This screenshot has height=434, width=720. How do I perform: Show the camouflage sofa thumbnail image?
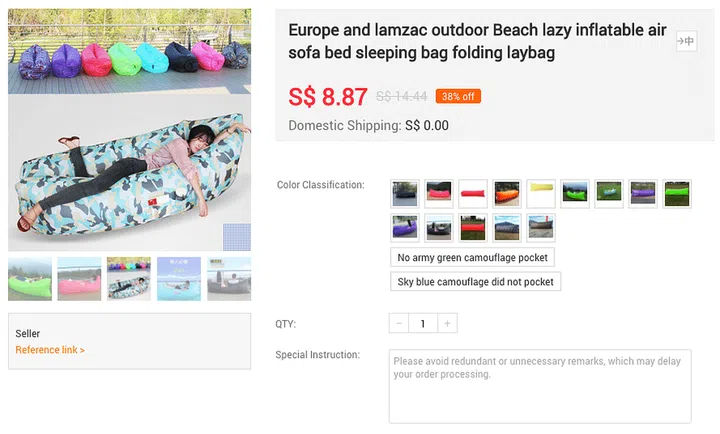(129, 279)
